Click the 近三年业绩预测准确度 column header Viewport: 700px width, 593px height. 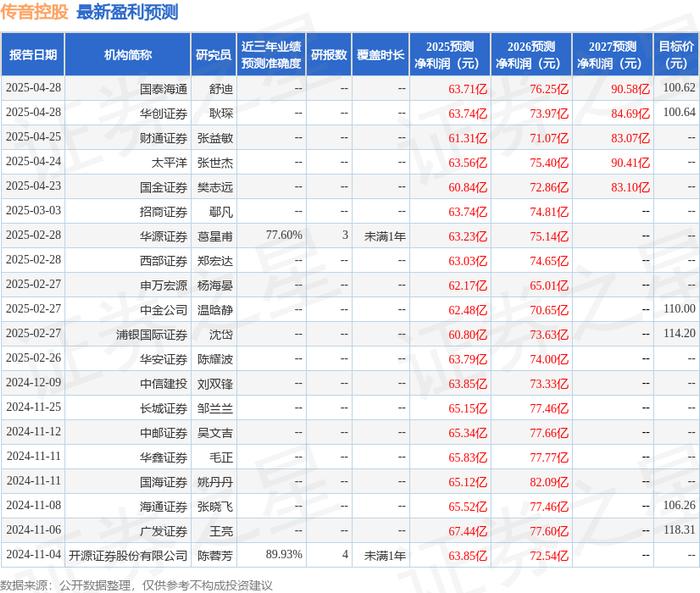coord(271,54)
